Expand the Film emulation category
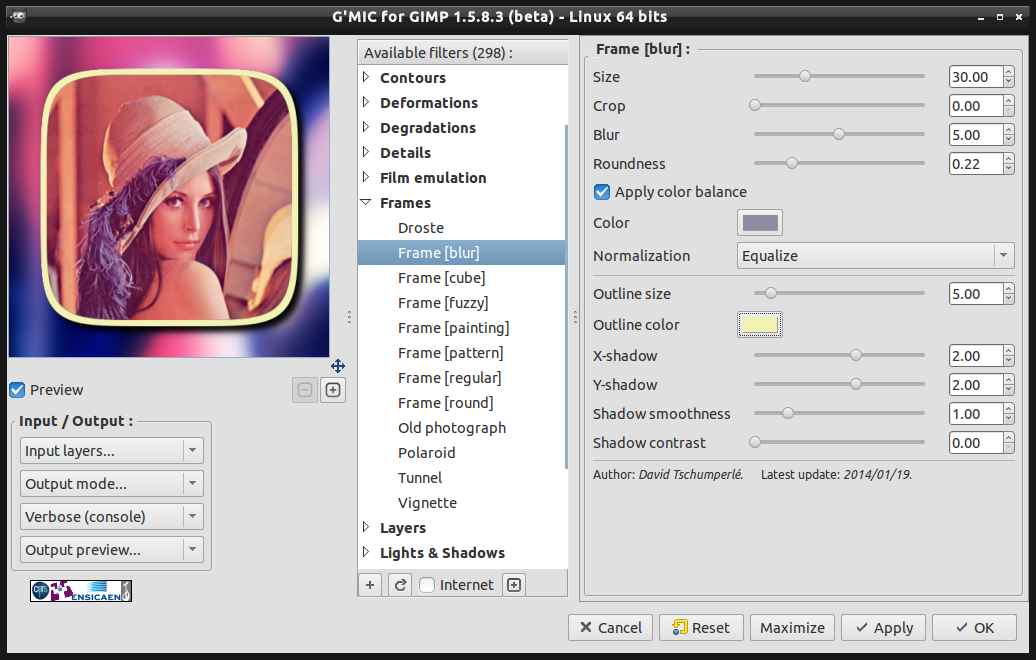This screenshot has width=1036, height=660. click(366, 178)
